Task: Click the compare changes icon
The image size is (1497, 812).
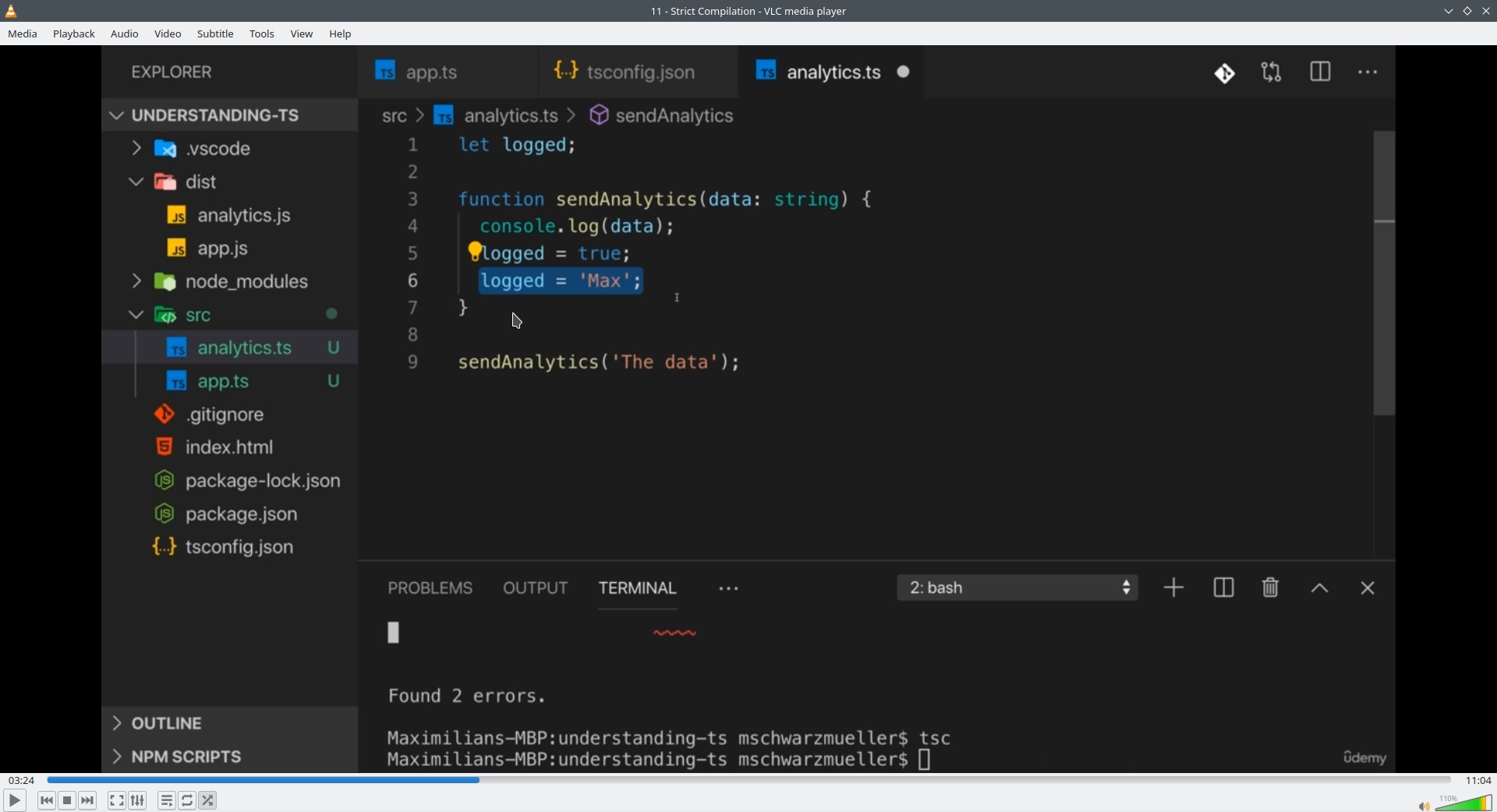Action: pyautogui.click(x=1272, y=73)
